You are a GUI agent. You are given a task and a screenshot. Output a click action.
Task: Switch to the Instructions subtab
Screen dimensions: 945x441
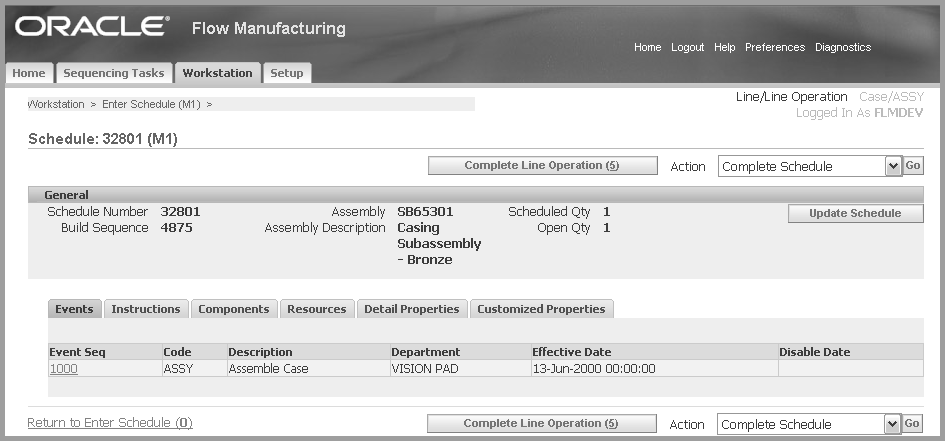point(146,309)
